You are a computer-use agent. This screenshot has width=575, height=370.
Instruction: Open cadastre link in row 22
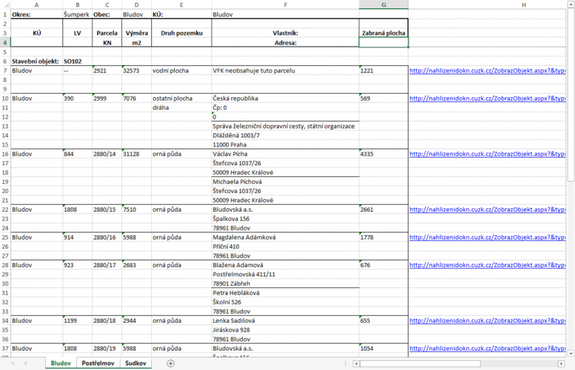(x=487, y=209)
